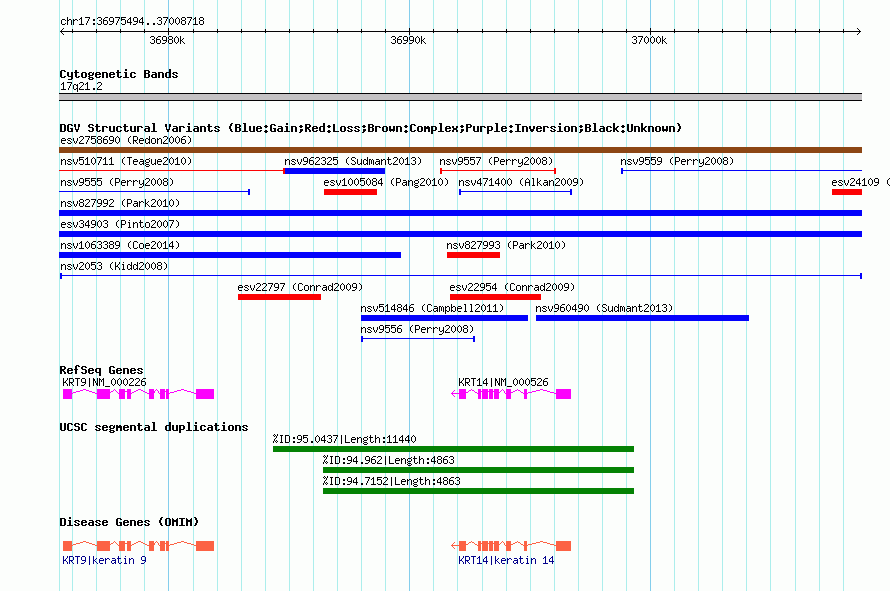Select the nsv960490 (Sudmant2013) blue bar
This screenshot has width=890, height=591.
(643, 318)
